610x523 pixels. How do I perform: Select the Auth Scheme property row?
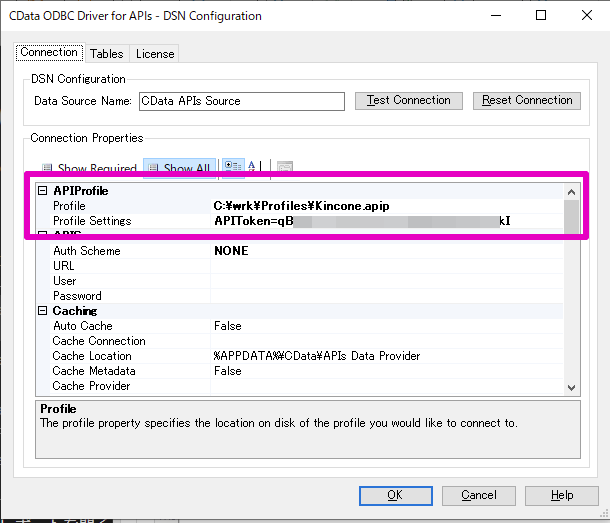click(x=300, y=251)
